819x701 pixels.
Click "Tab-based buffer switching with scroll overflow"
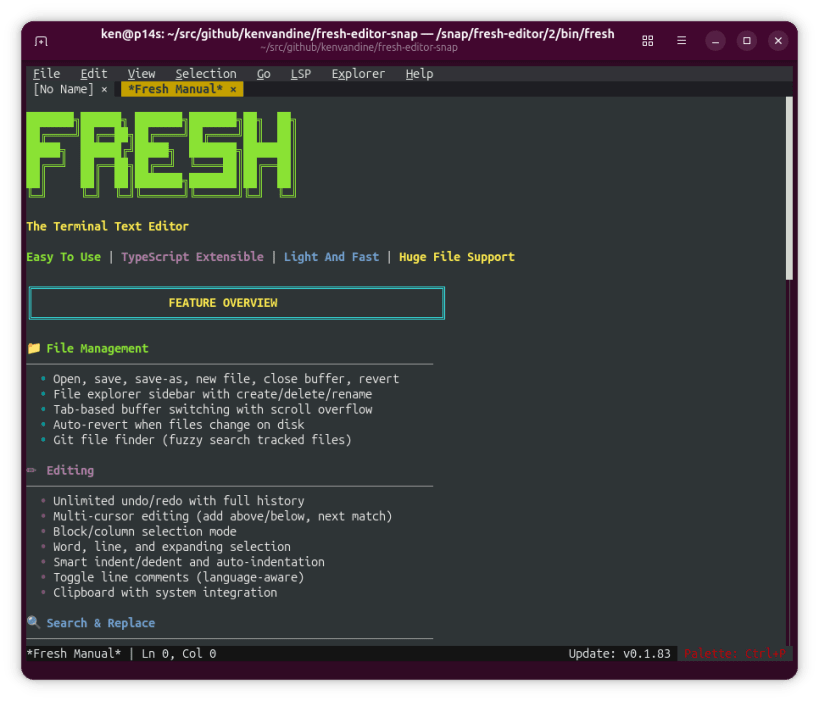(x=213, y=409)
